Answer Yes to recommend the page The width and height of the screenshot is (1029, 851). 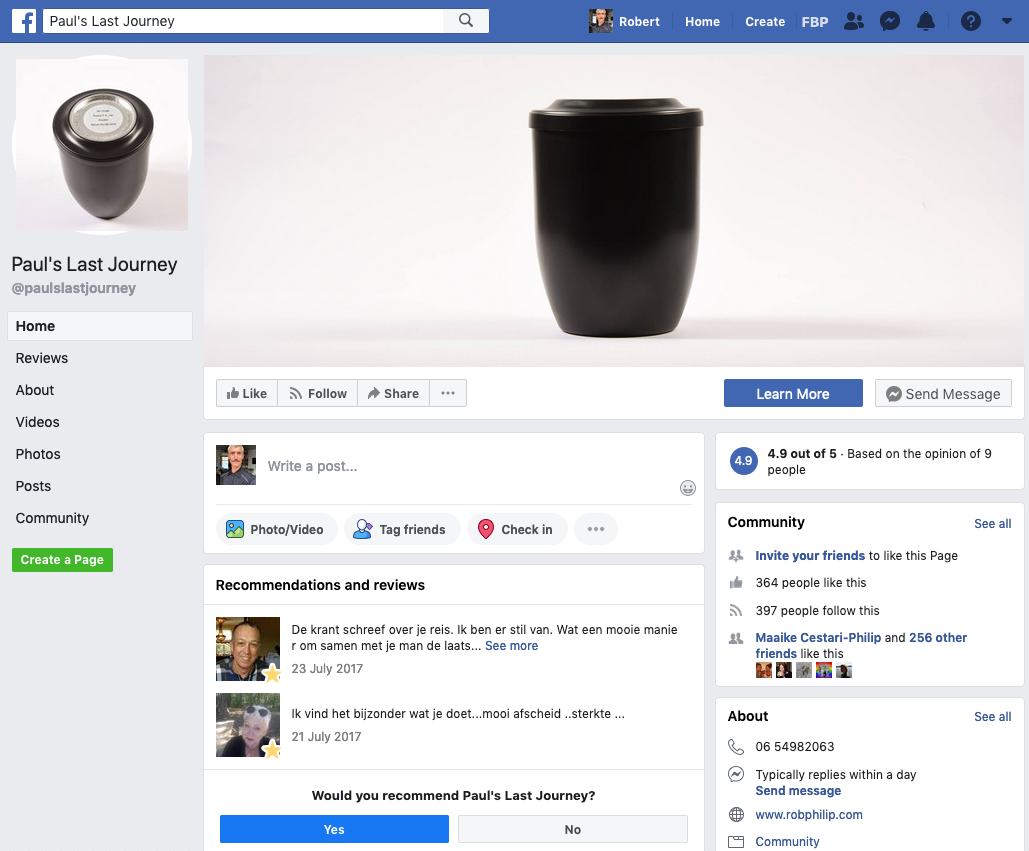[334, 829]
